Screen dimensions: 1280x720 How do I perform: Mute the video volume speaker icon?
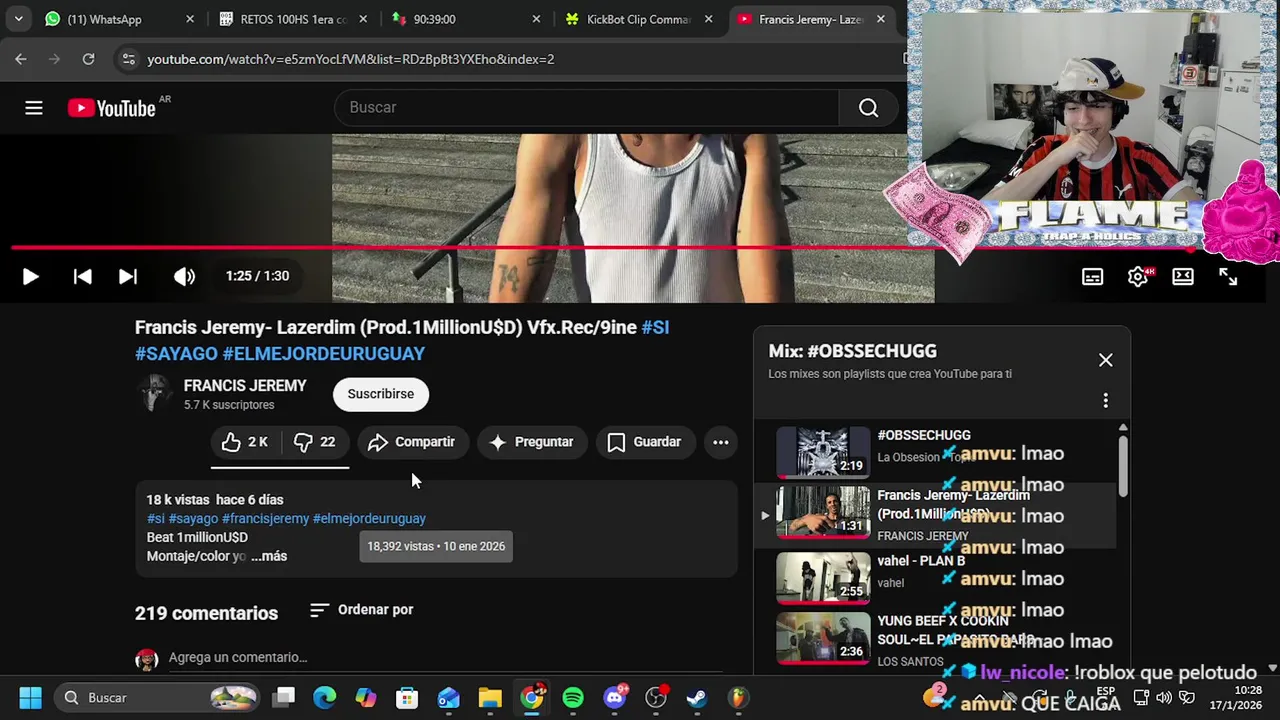point(184,277)
